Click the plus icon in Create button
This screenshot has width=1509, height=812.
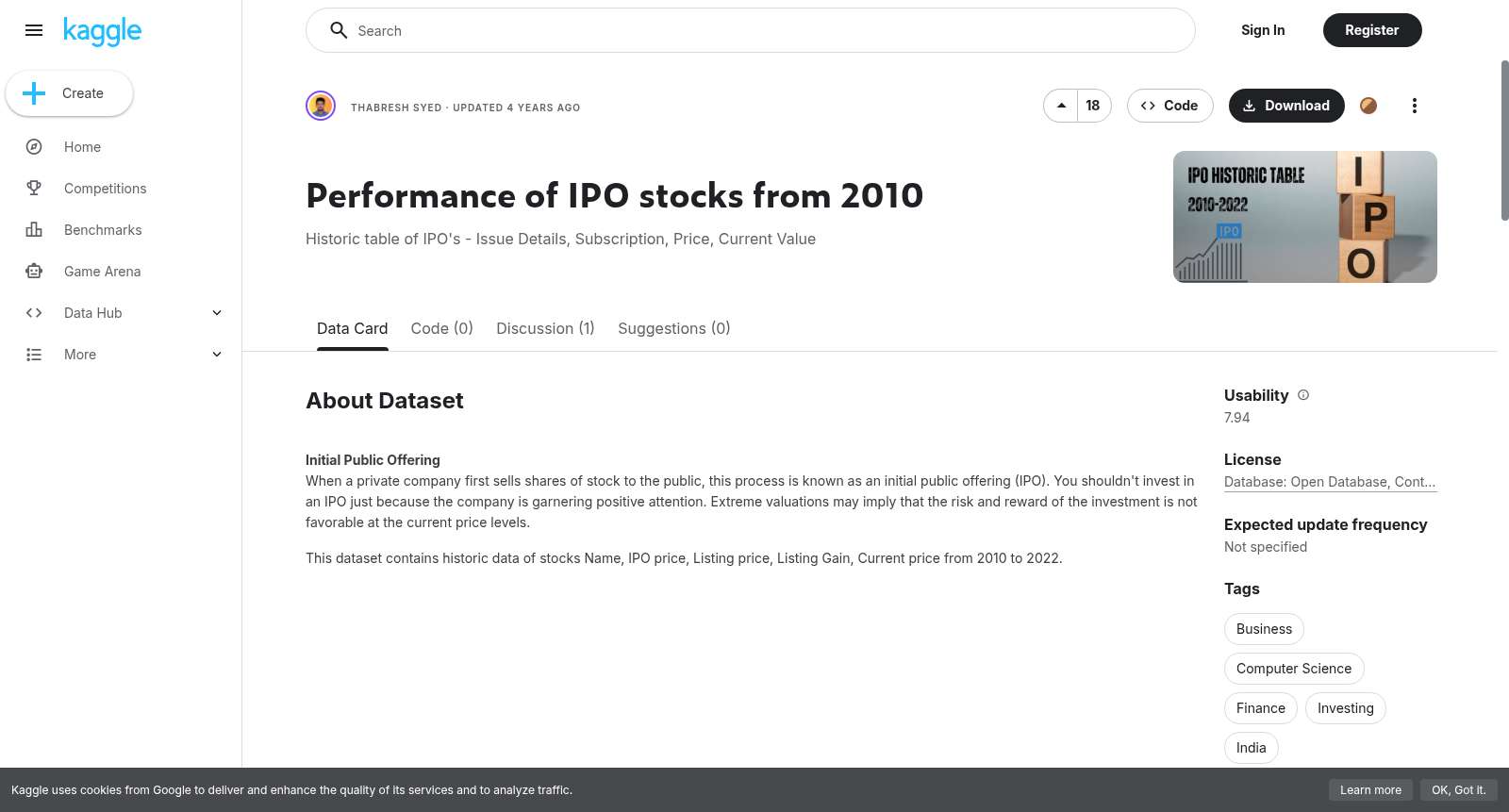pyautogui.click(x=34, y=93)
